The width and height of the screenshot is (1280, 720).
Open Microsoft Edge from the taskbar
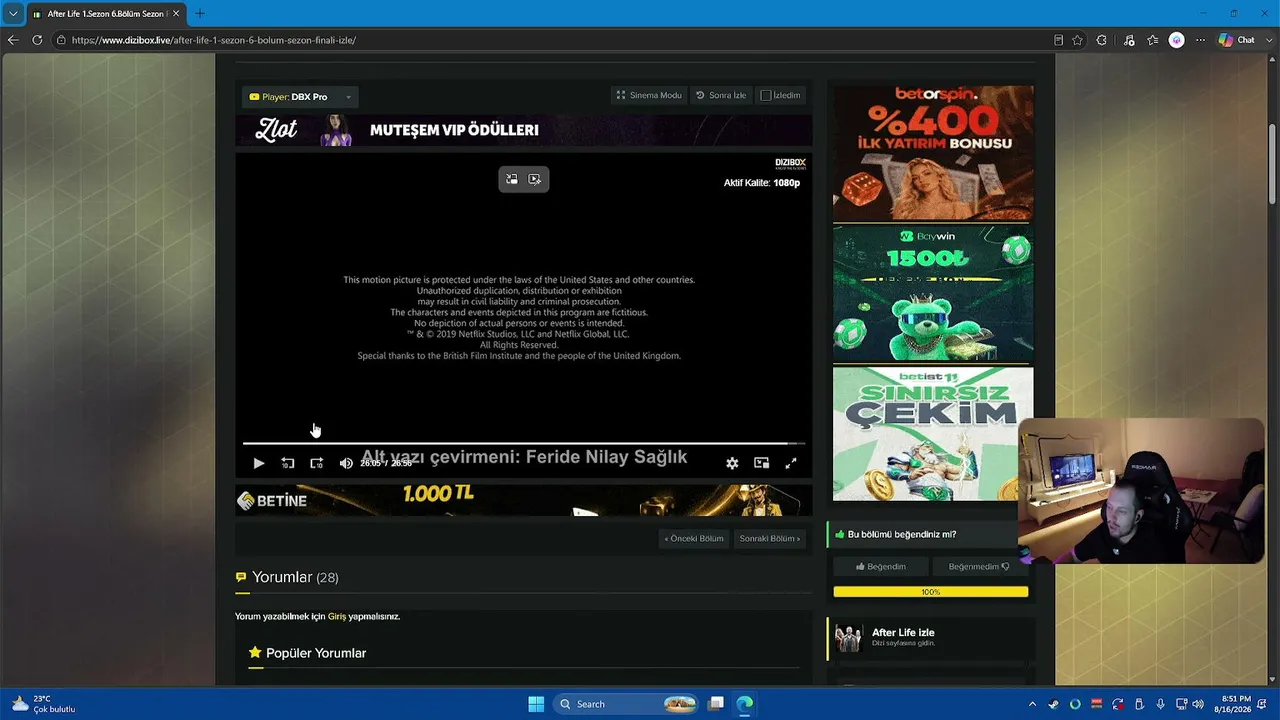tap(745, 704)
